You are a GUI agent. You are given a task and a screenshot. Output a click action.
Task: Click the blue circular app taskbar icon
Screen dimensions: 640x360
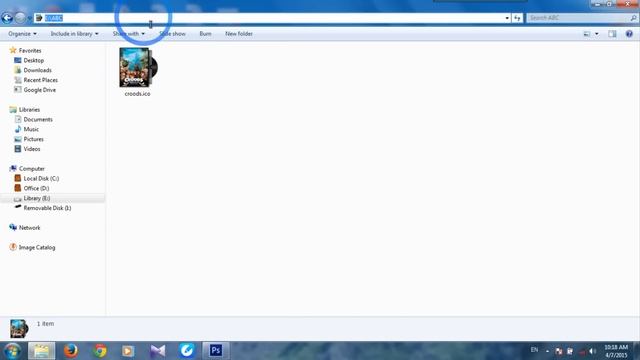[x=187, y=351]
